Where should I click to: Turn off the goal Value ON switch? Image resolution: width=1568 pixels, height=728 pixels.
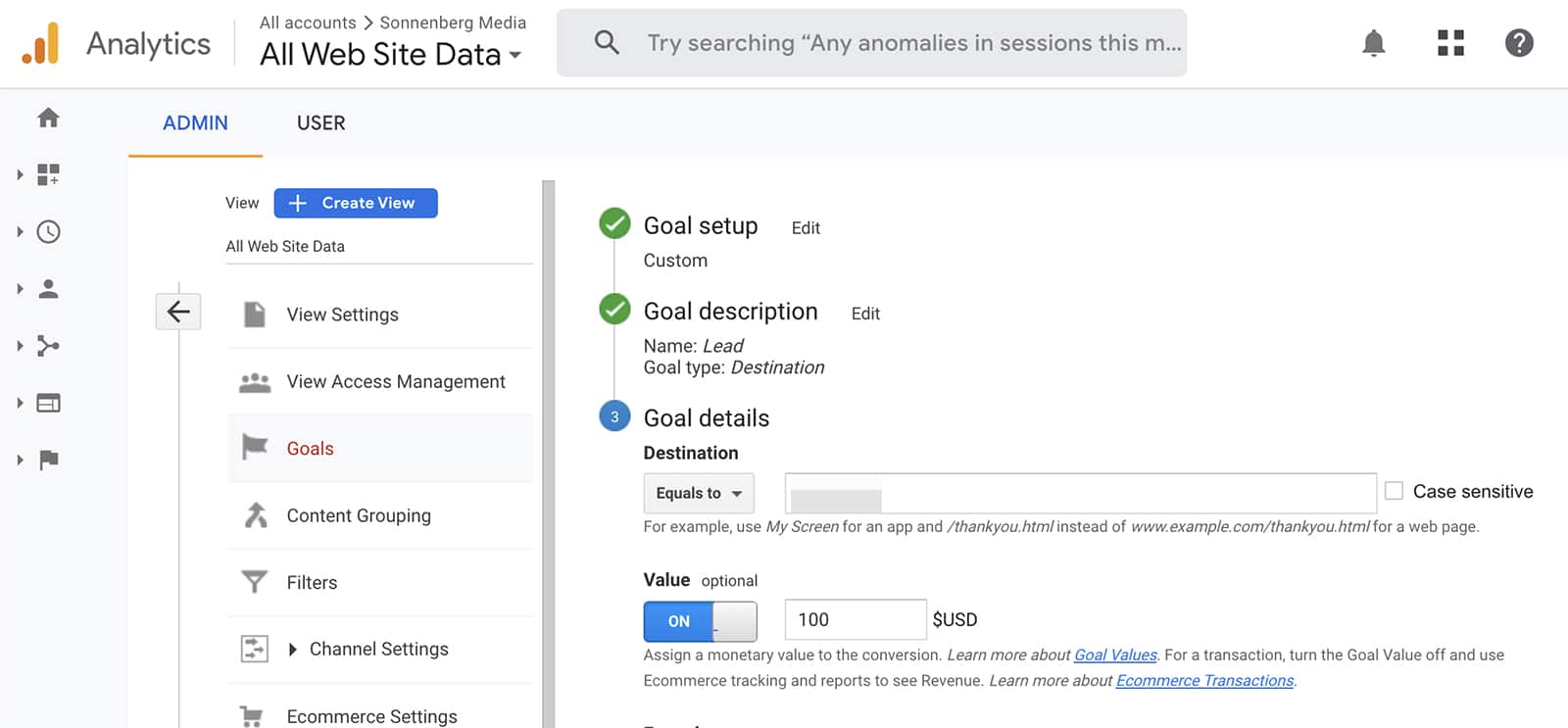point(700,621)
